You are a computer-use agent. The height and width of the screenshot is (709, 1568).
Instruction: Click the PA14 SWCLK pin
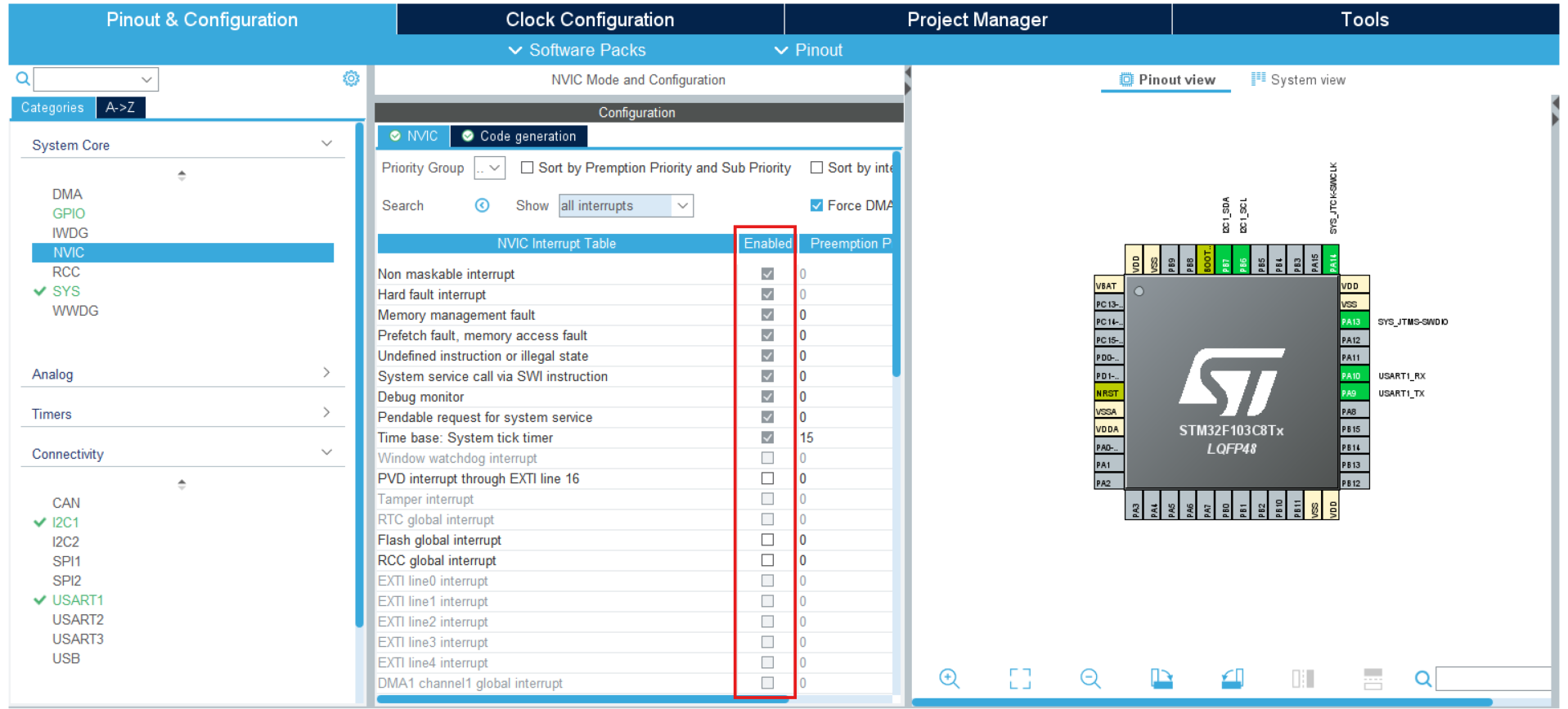(1332, 260)
